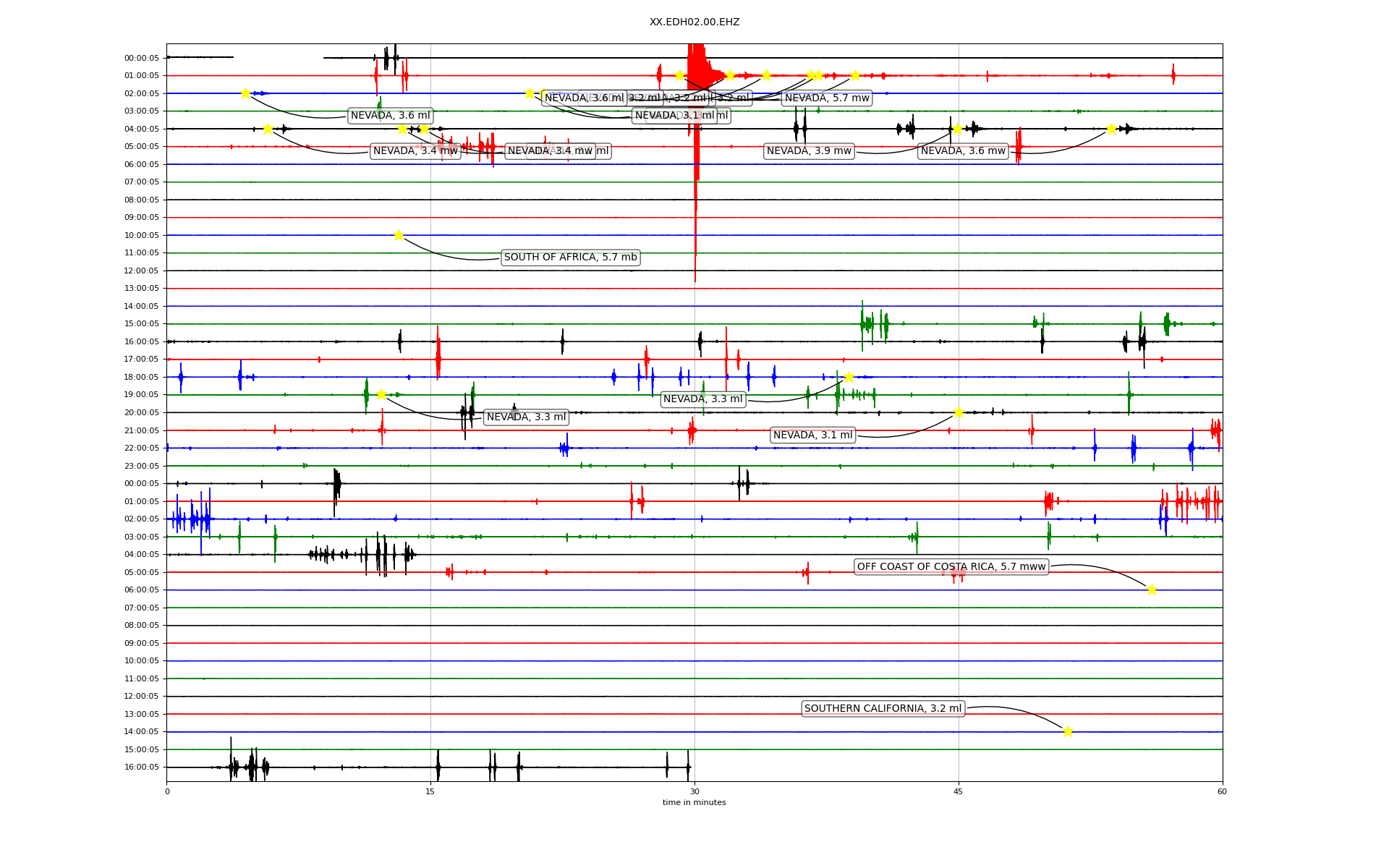This screenshot has width=1389, height=868.
Task: Click the star on the 18:00:05 trace
Action: pyautogui.click(x=849, y=377)
